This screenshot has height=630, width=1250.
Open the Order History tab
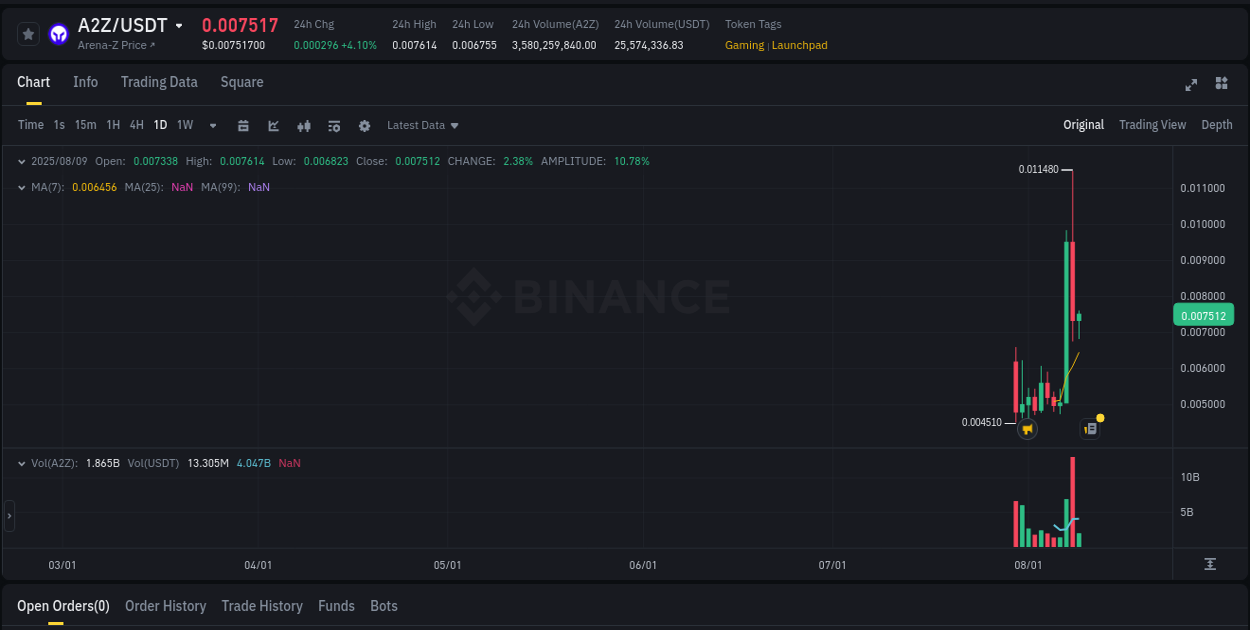click(x=165, y=606)
